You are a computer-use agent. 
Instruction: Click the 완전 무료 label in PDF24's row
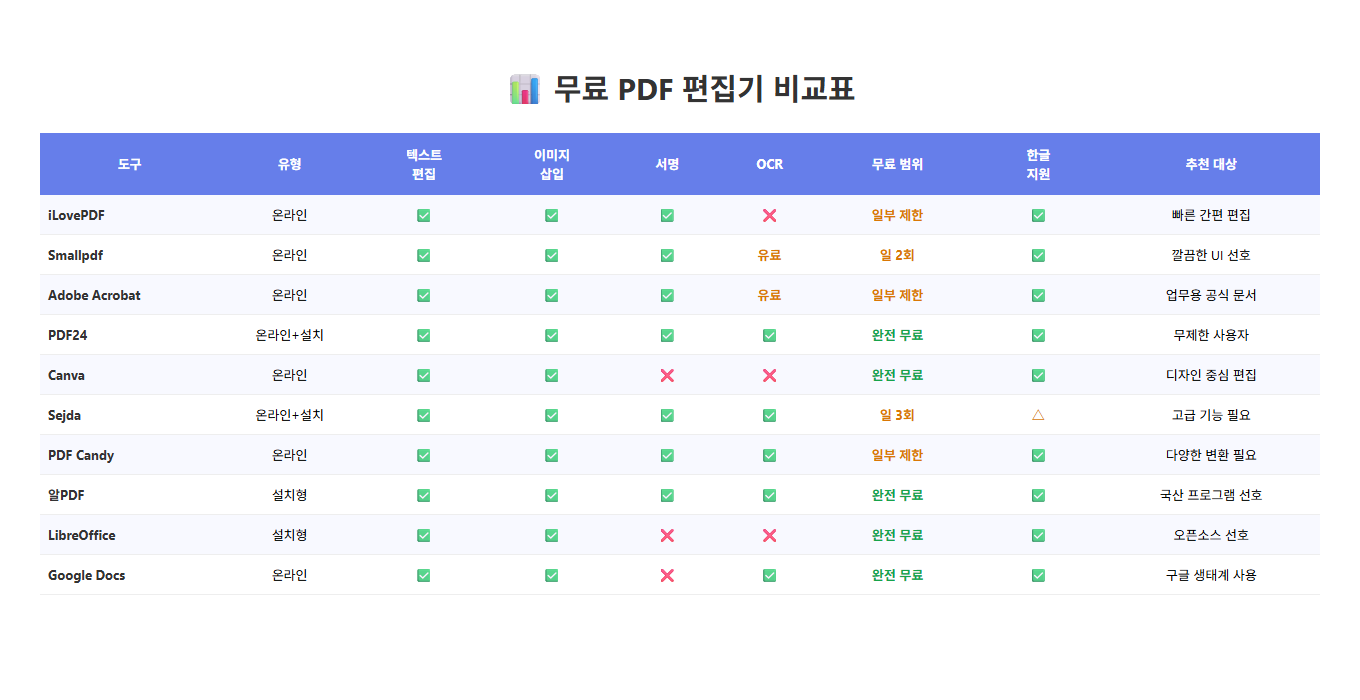pos(895,335)
